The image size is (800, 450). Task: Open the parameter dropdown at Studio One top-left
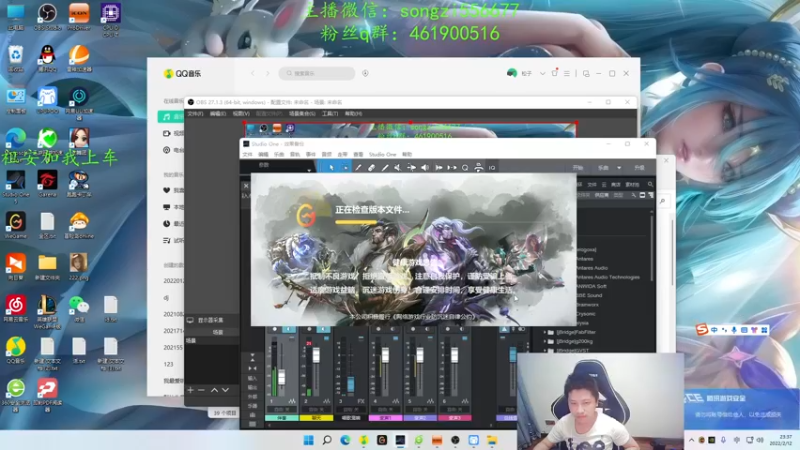309,169
